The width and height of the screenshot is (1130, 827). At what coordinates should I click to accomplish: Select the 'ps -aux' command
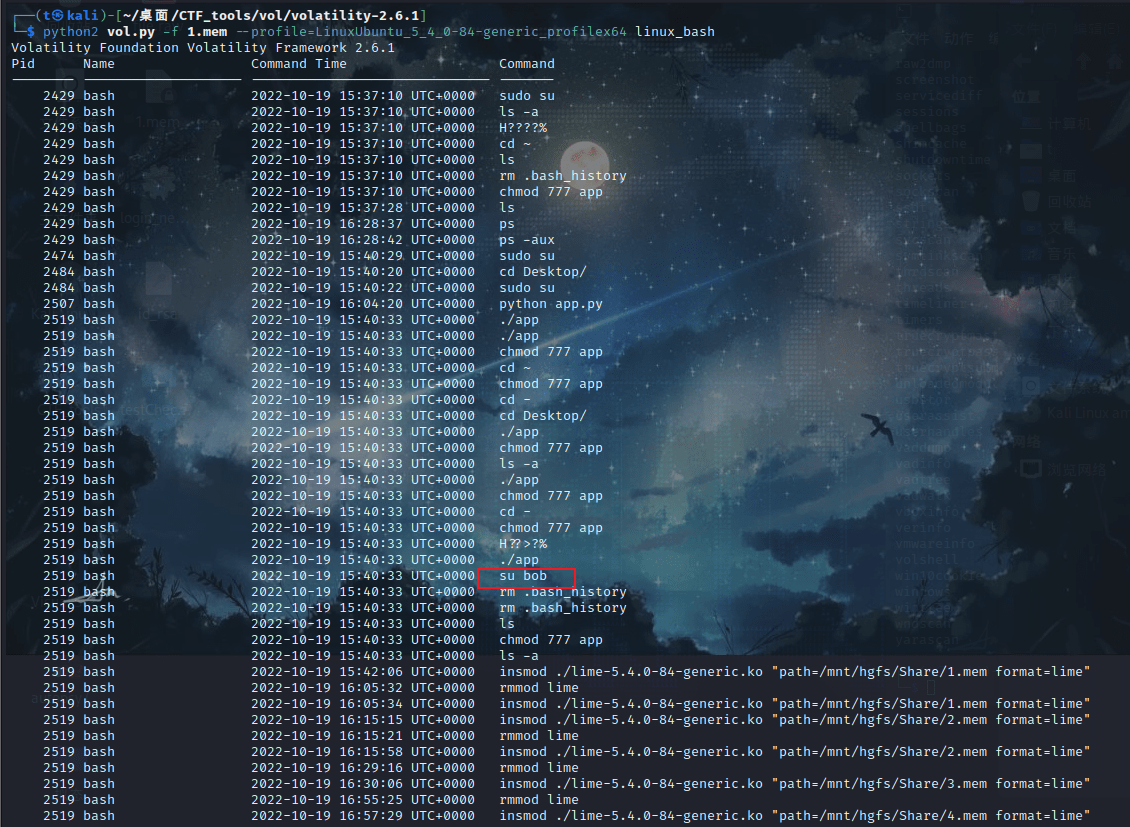pos(527,240)
